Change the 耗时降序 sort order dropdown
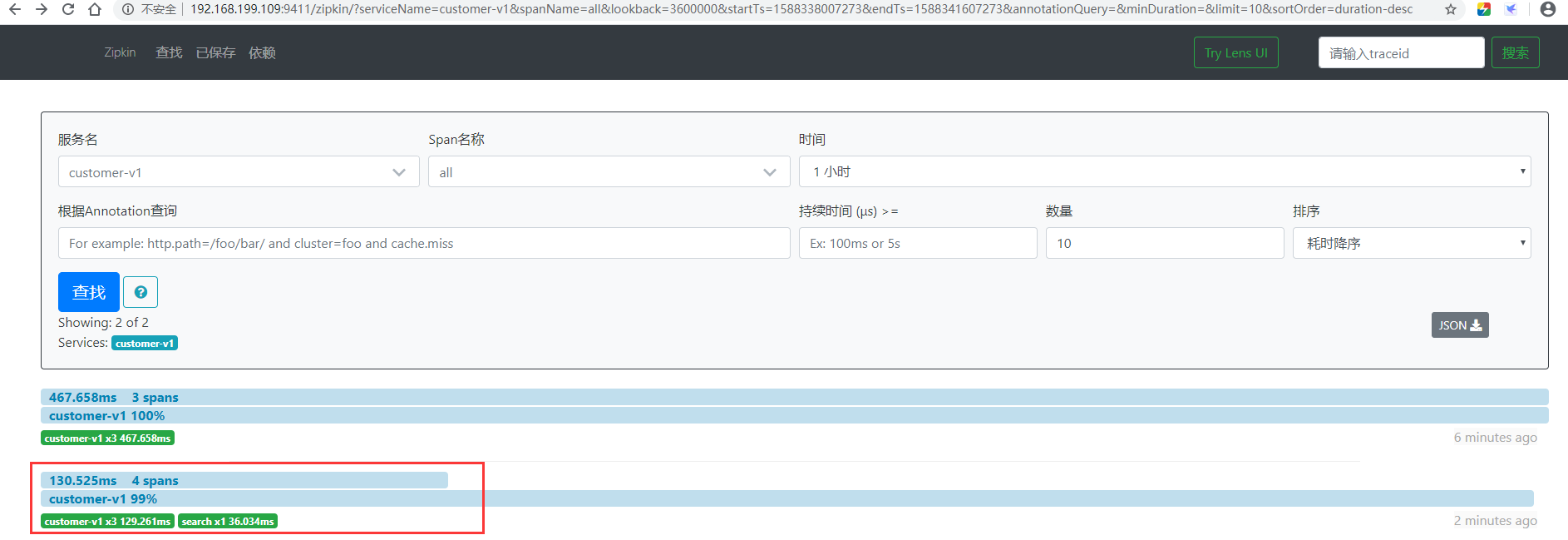The width and height of the screenshot is (1568, 540). pyautogui.click(x=1412, y=243)
